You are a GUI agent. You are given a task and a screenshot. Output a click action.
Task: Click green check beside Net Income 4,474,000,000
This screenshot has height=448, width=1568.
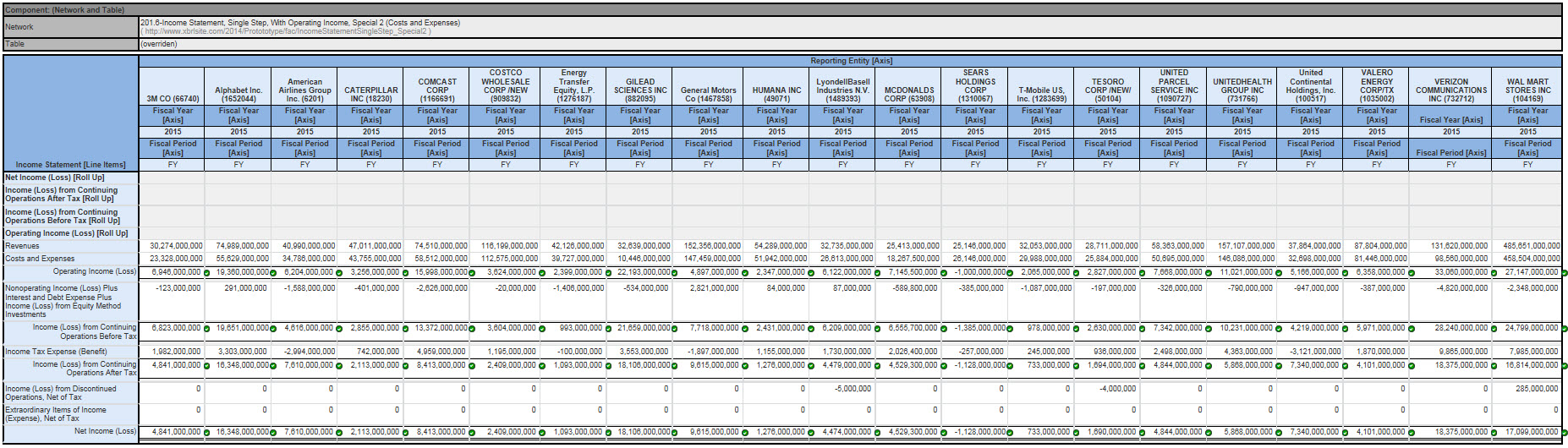coord(877,433)
